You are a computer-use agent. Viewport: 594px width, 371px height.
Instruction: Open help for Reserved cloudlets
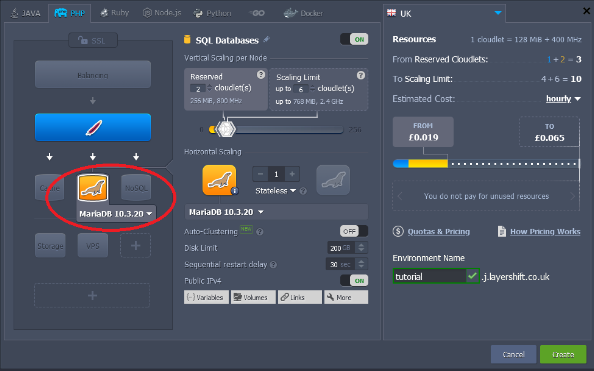coord(261,75)
